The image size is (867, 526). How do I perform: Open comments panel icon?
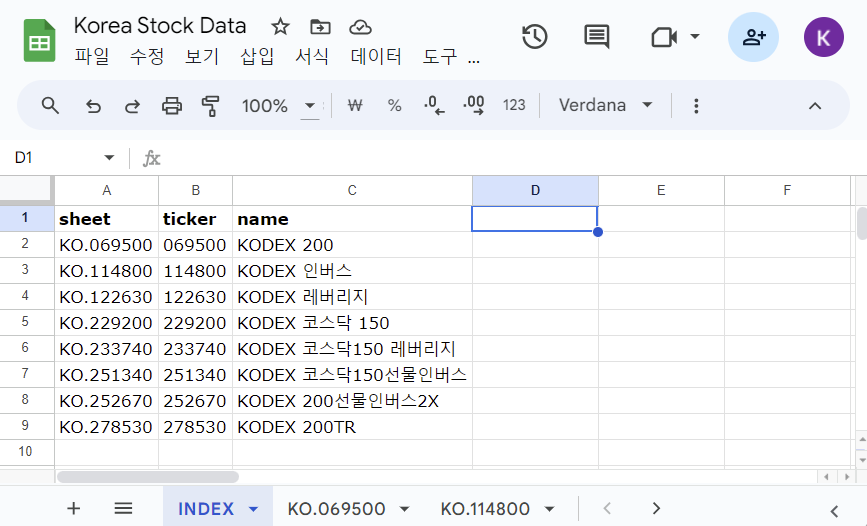(x=597, y=37)
